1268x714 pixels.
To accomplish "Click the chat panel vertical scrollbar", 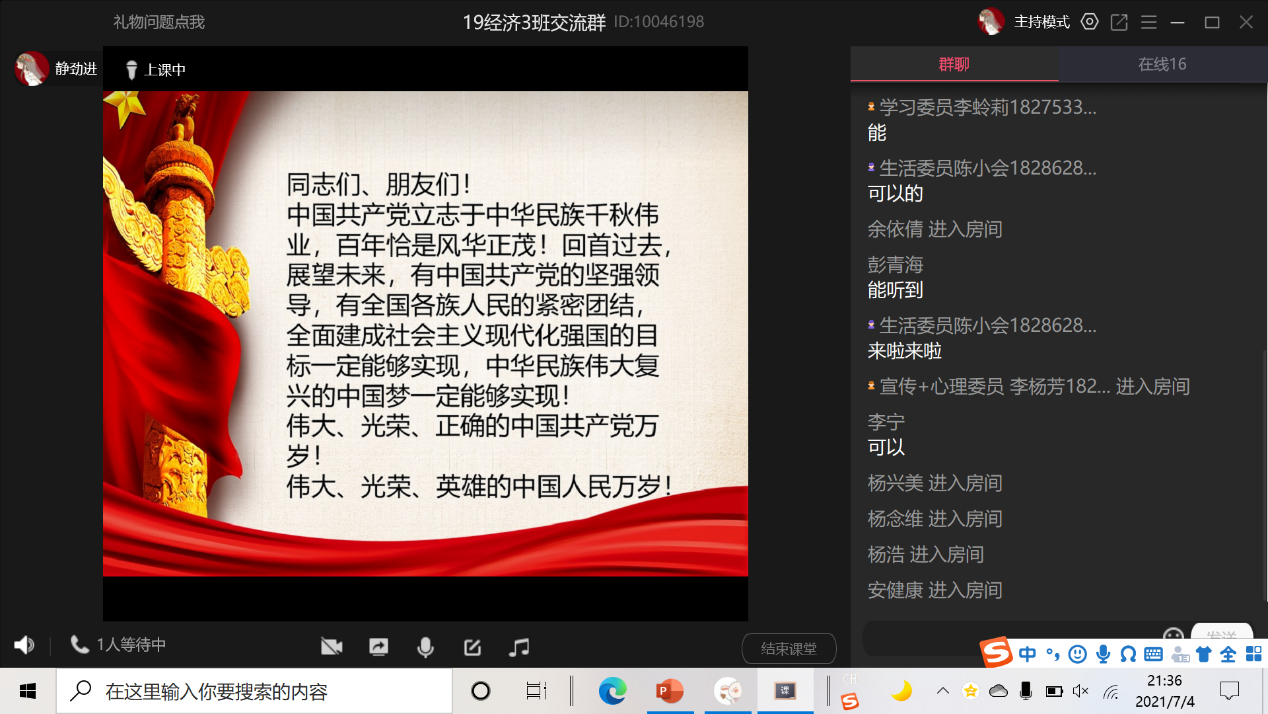I will click(1263, 350).
